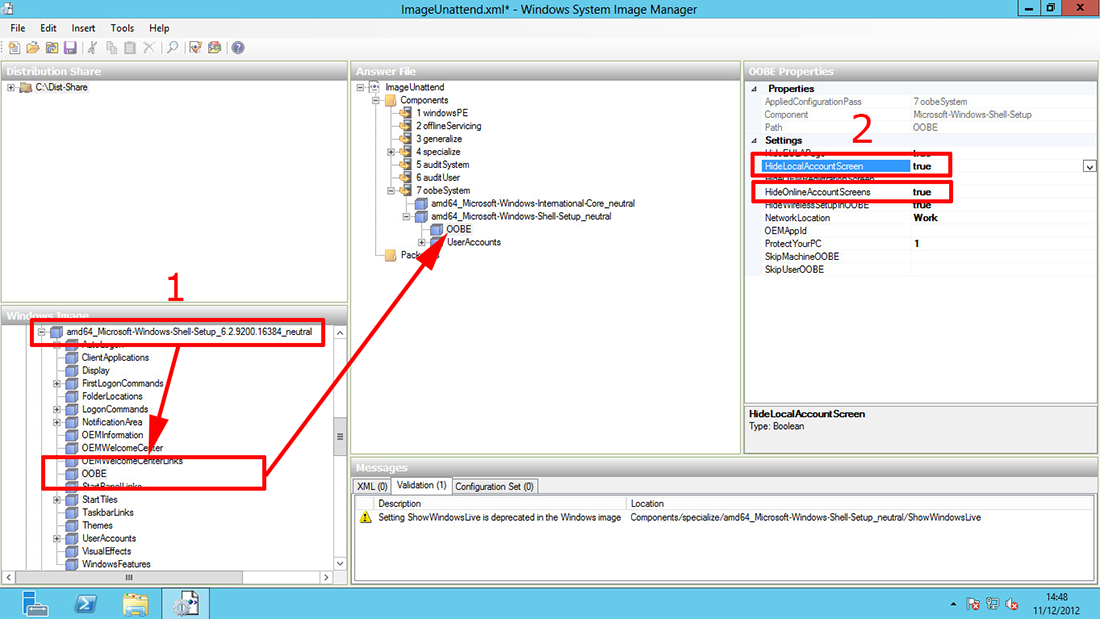
Task: Select 3 generalize pass
Action: pos(439,139)
